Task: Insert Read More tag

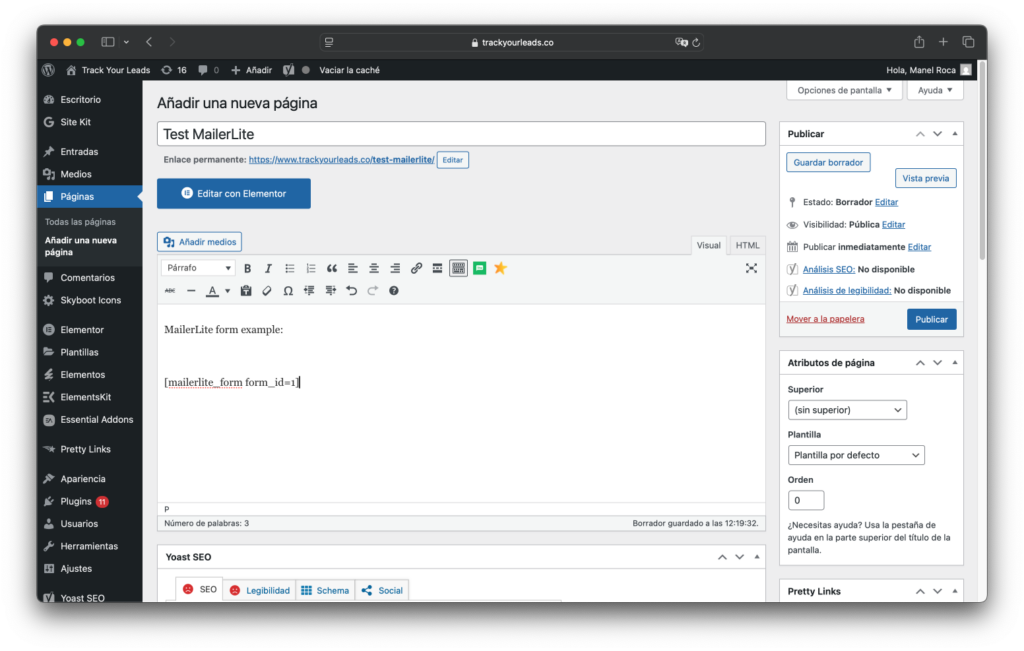Action: (438, 268)
